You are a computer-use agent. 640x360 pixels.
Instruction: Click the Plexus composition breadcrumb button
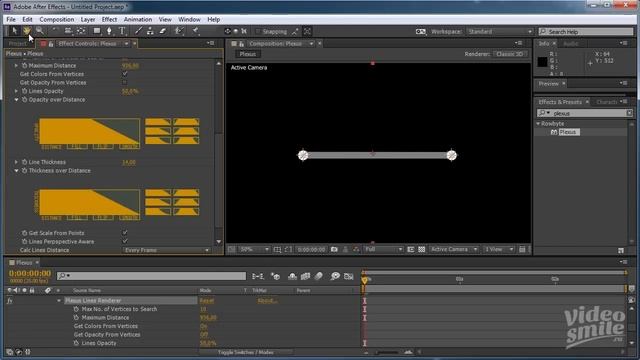click(248, 54)
